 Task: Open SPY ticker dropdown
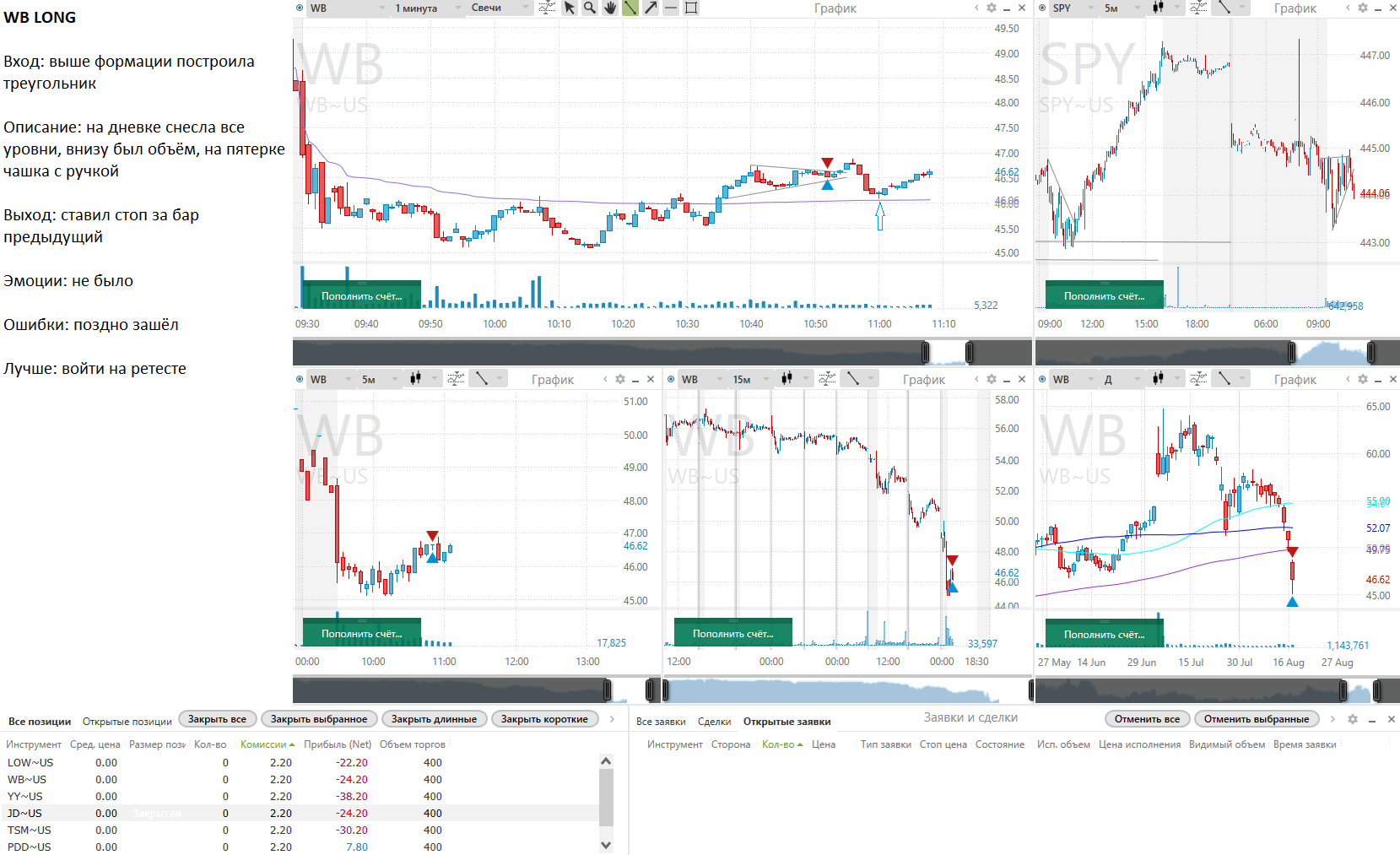[x=1072, y=8]
